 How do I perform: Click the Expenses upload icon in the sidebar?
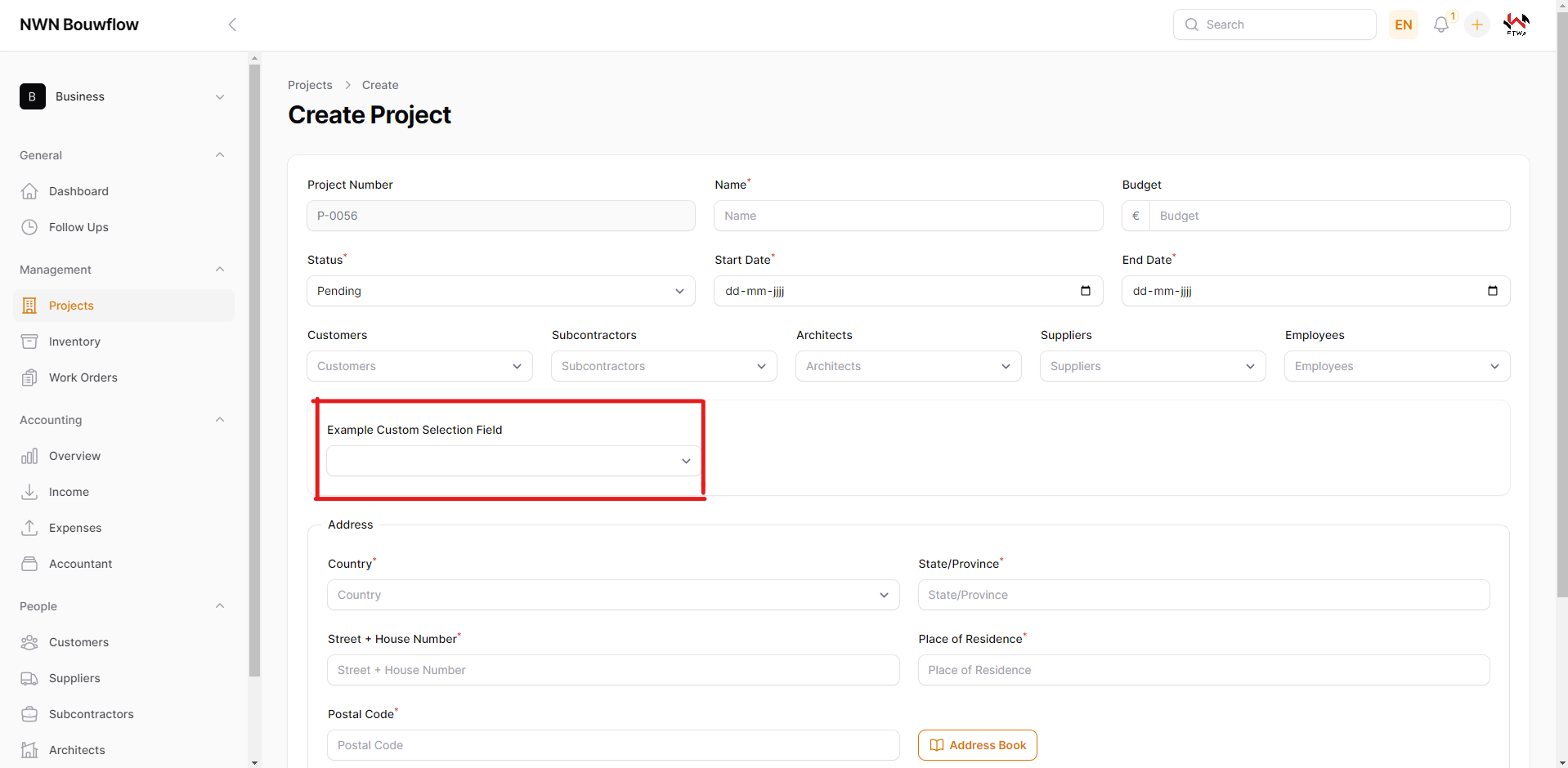pos(29,528)
